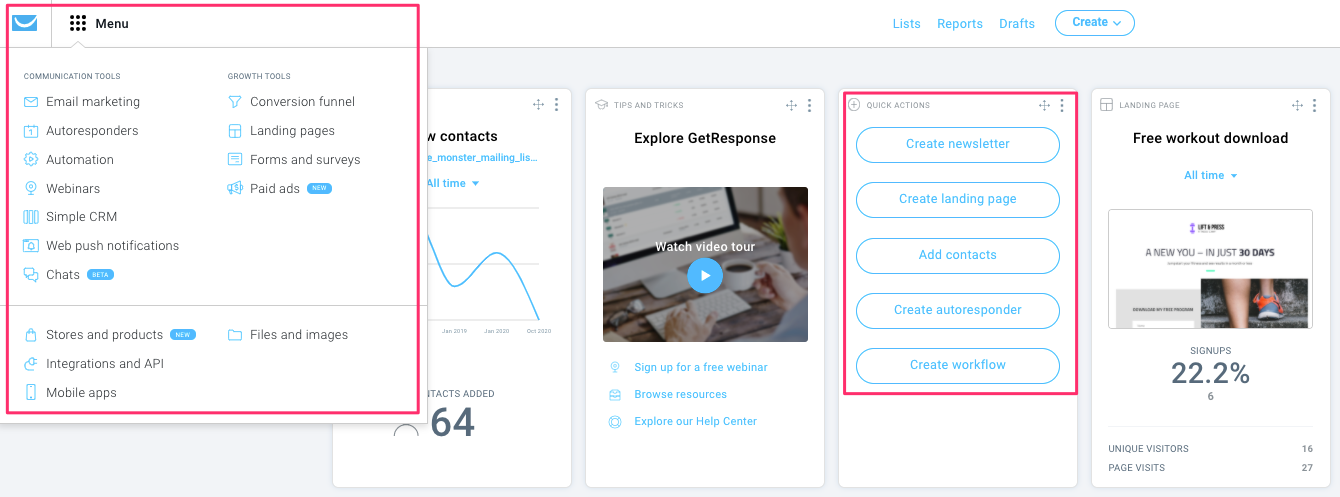Click the Quick Actions widget move icon
1340x497 pixels.
1044,105
